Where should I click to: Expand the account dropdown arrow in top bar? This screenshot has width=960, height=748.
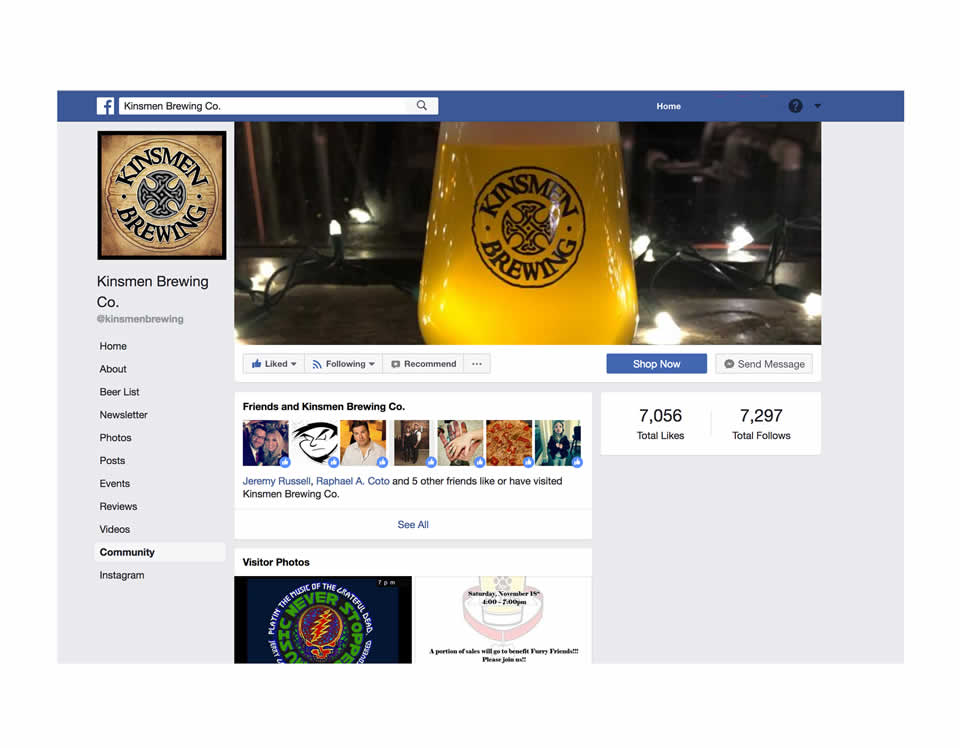817,106
